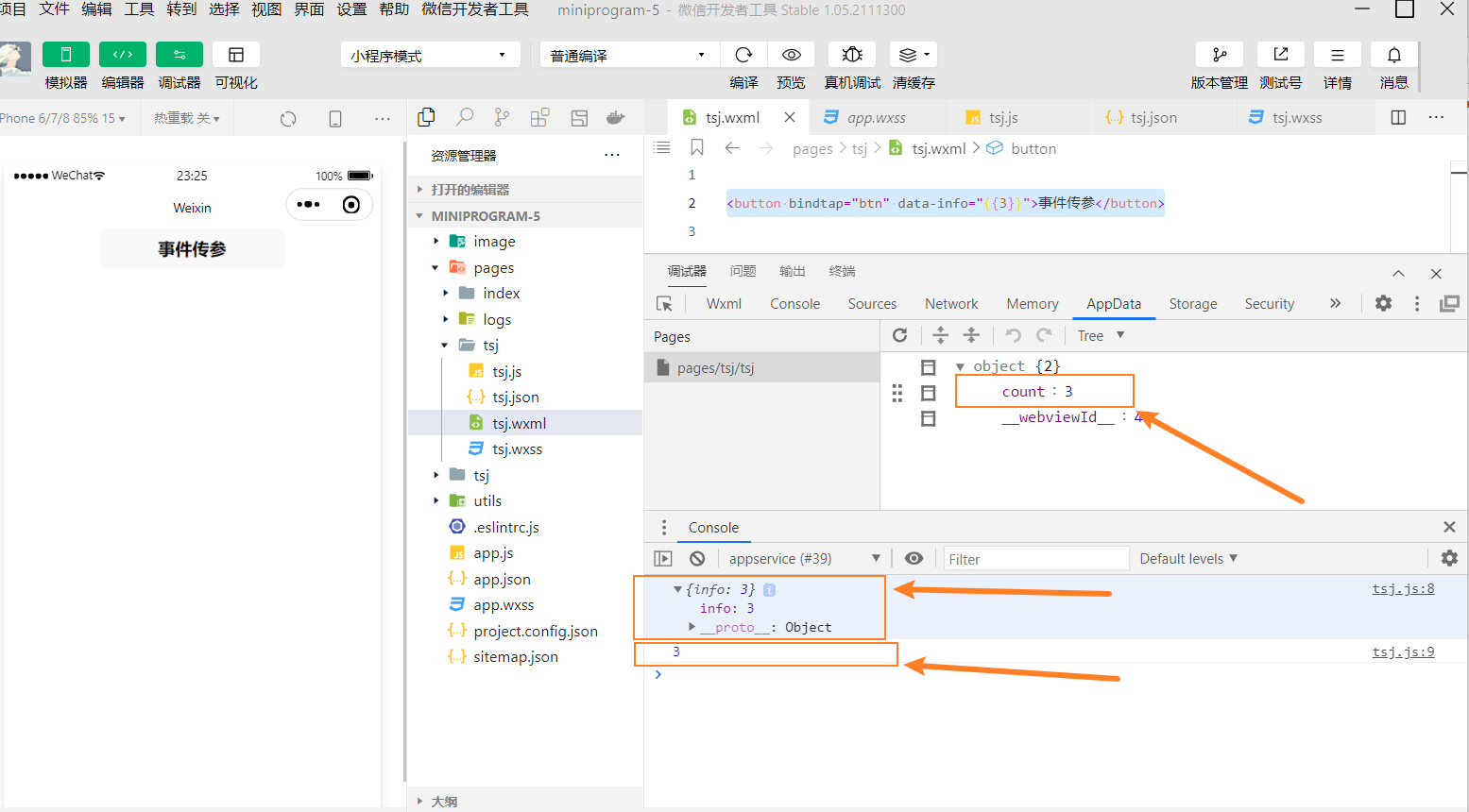Toggle the console sidebar icon
1469x812 pixels.
tap(663, 559)
